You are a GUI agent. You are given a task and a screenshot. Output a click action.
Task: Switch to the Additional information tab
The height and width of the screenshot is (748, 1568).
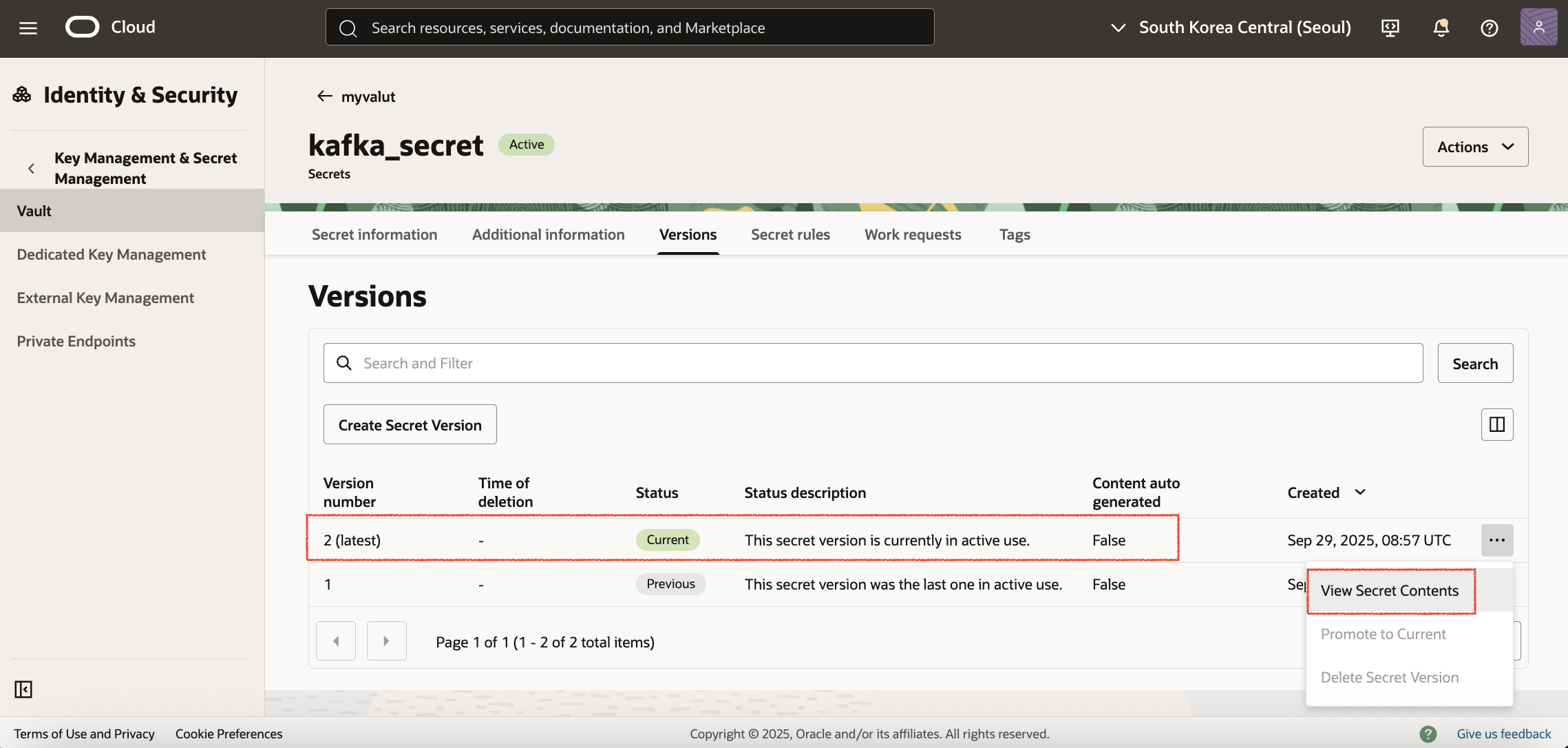(548, 234)
